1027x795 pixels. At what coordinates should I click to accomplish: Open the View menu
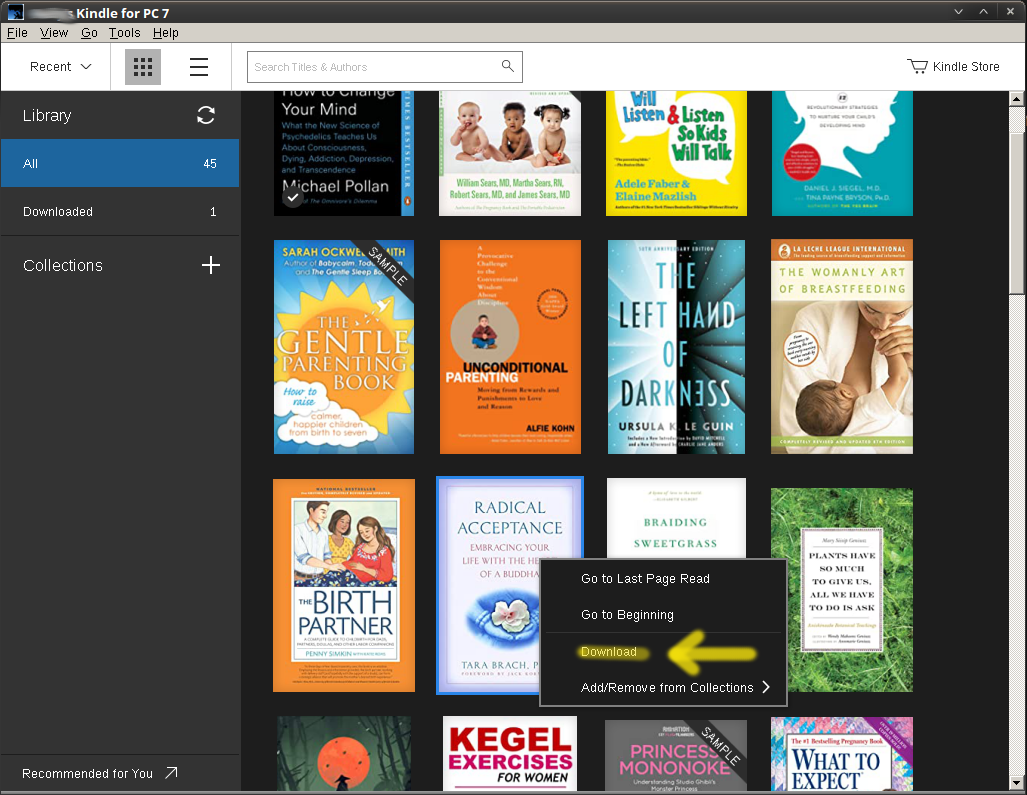(x=54, y=33)
